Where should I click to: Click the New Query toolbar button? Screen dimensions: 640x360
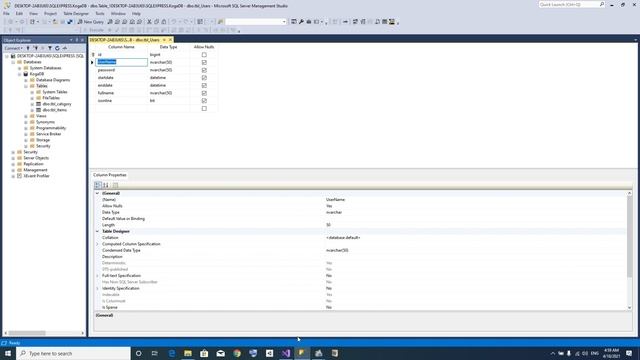click(x=91, y=22)
